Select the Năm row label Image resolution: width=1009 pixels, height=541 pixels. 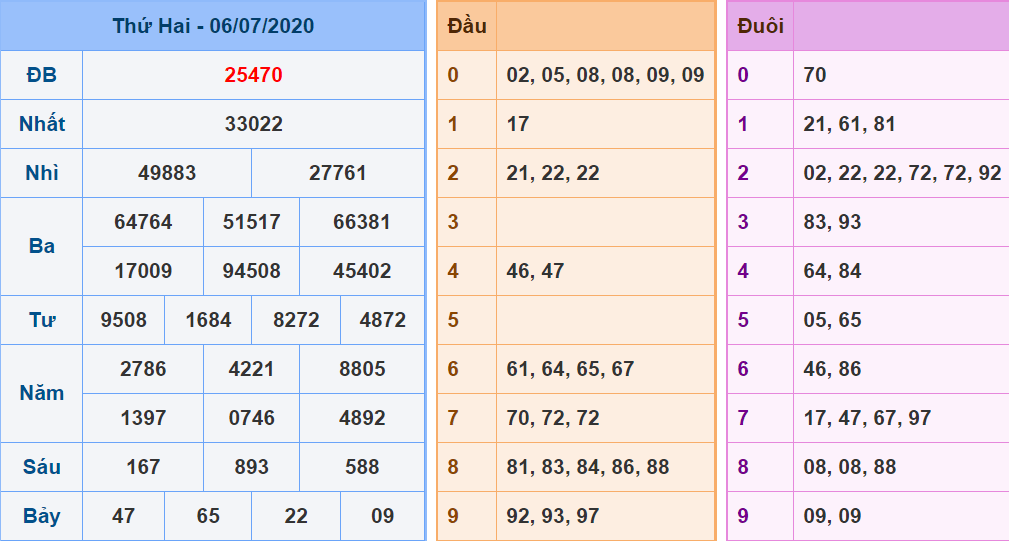coord(42,393)
